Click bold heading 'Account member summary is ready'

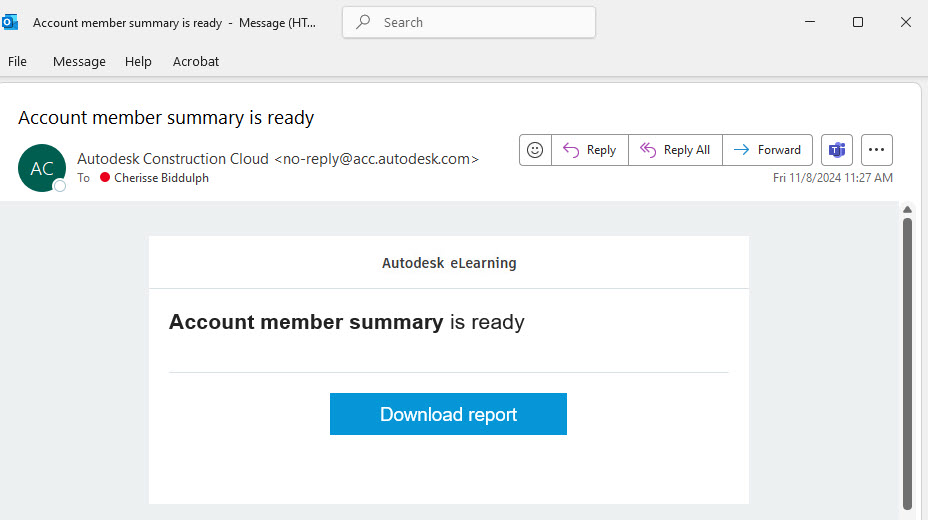347,322
